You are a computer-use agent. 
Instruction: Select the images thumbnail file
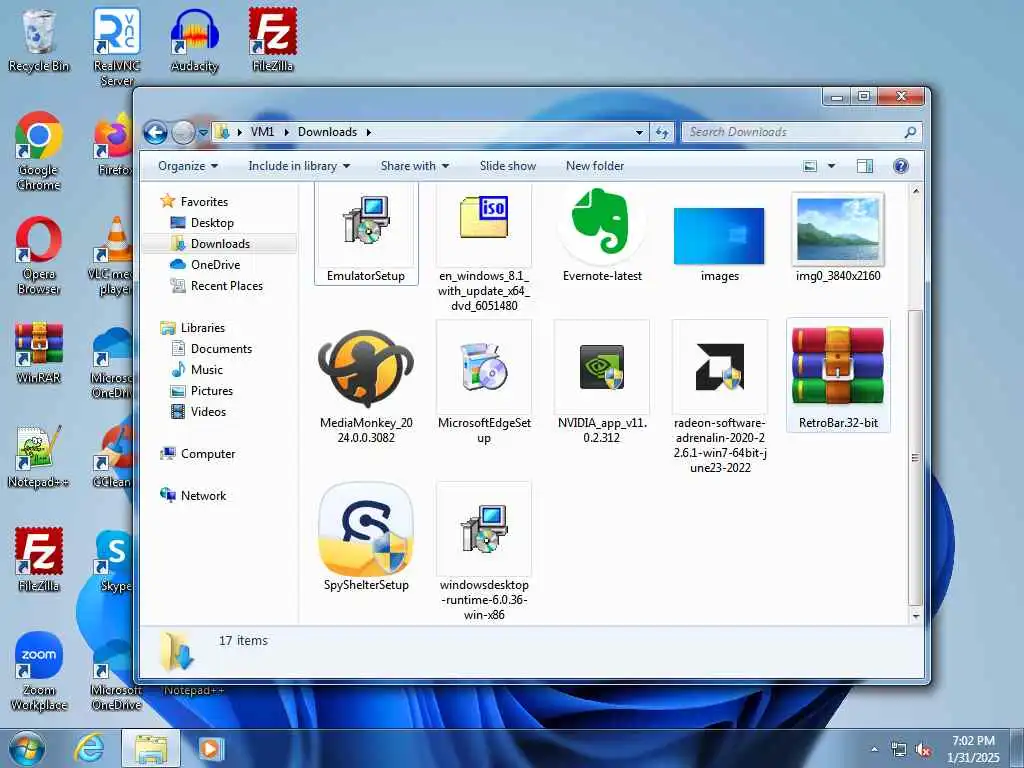click(x=719, y=243)
